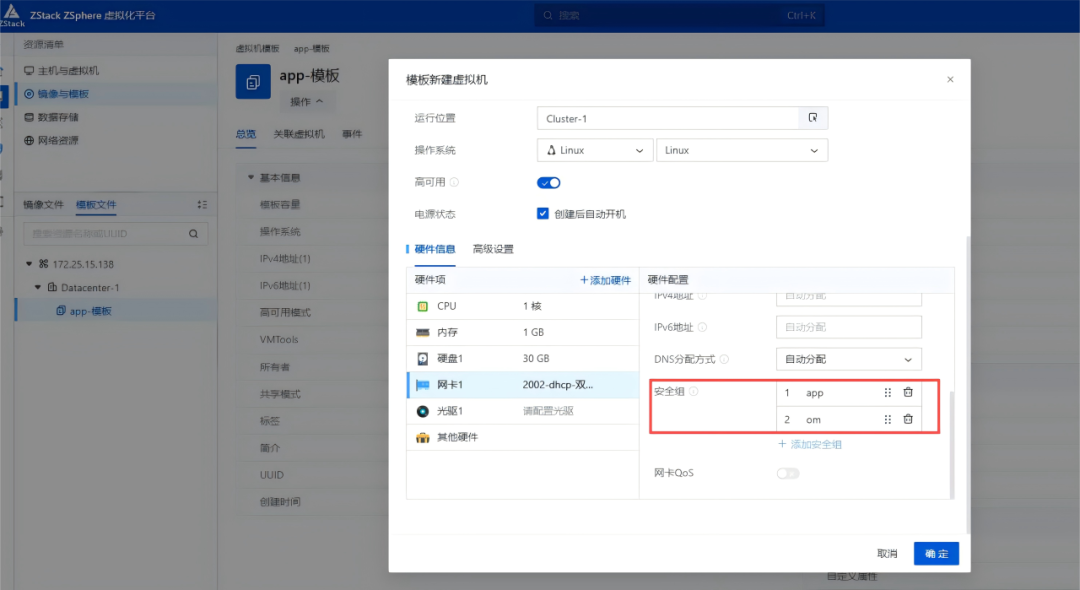Click the 光驱1 optical drive icon
This screenshot has height=590, width=1080.
coord(423,409)
